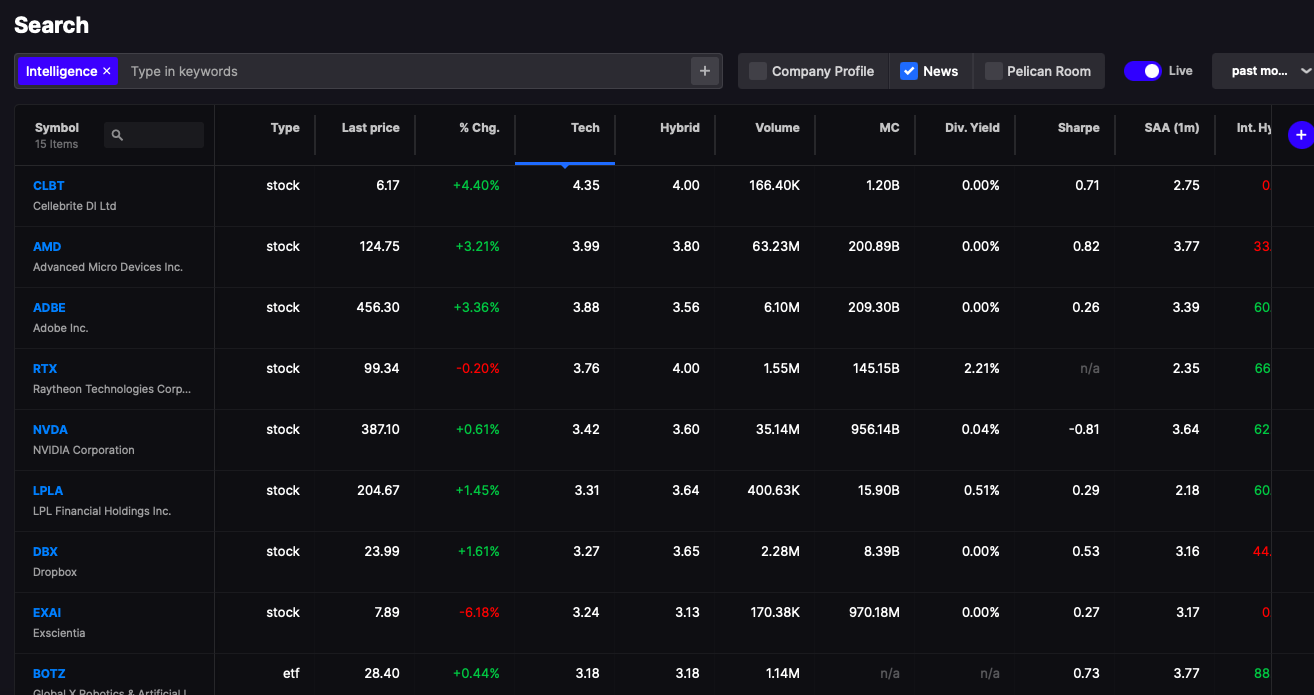
Task: Click the search magnifier in Symbol column
Action: (x=117, y=135)
